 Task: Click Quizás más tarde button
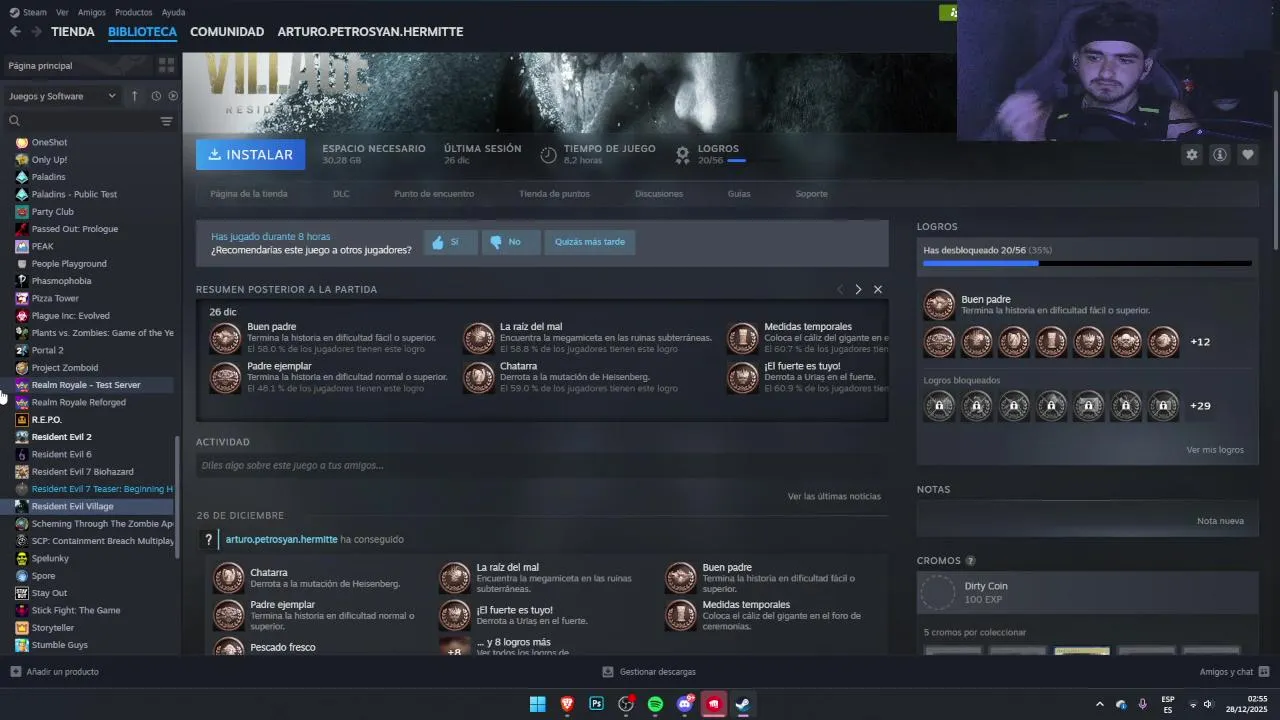(590, 242)
